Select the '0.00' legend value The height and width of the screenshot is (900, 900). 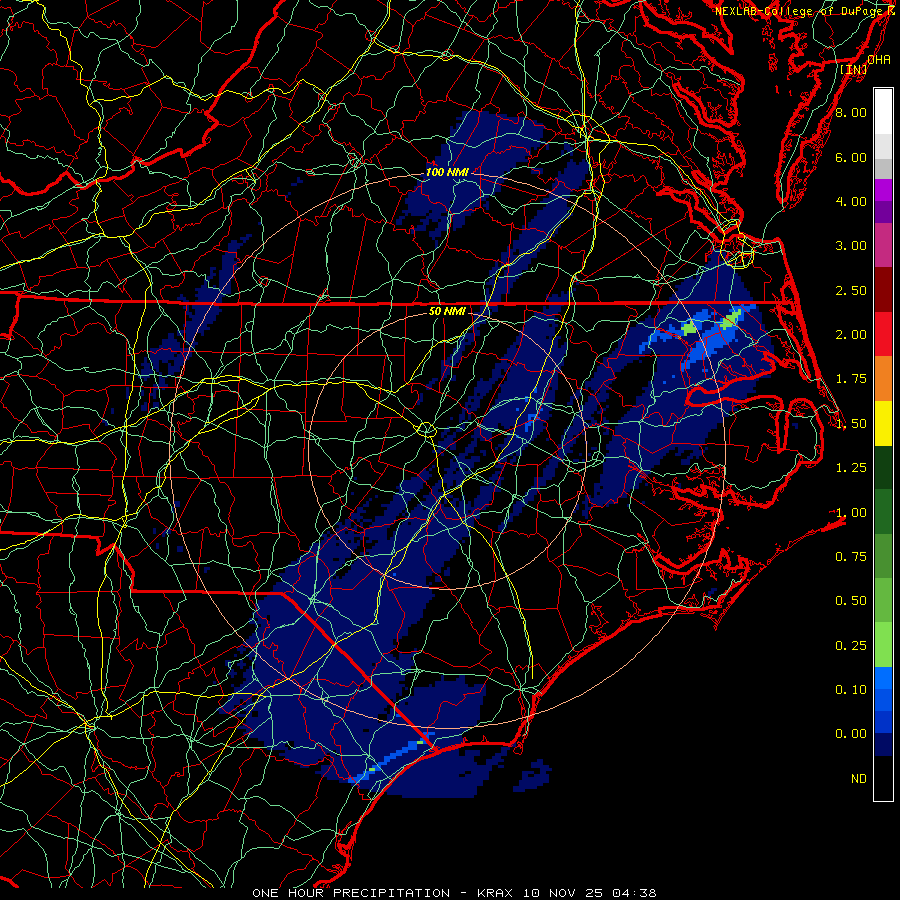tap(851, 734)
